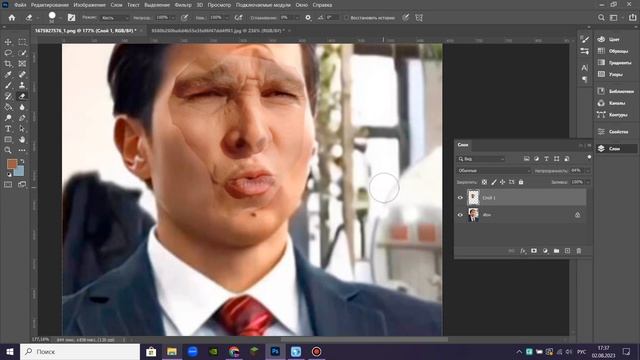Image resolution: width=640 pixels, height=360 pixels.
Task: Enable the Восстановить историю checkbox
Action: [x=347, y=18]
